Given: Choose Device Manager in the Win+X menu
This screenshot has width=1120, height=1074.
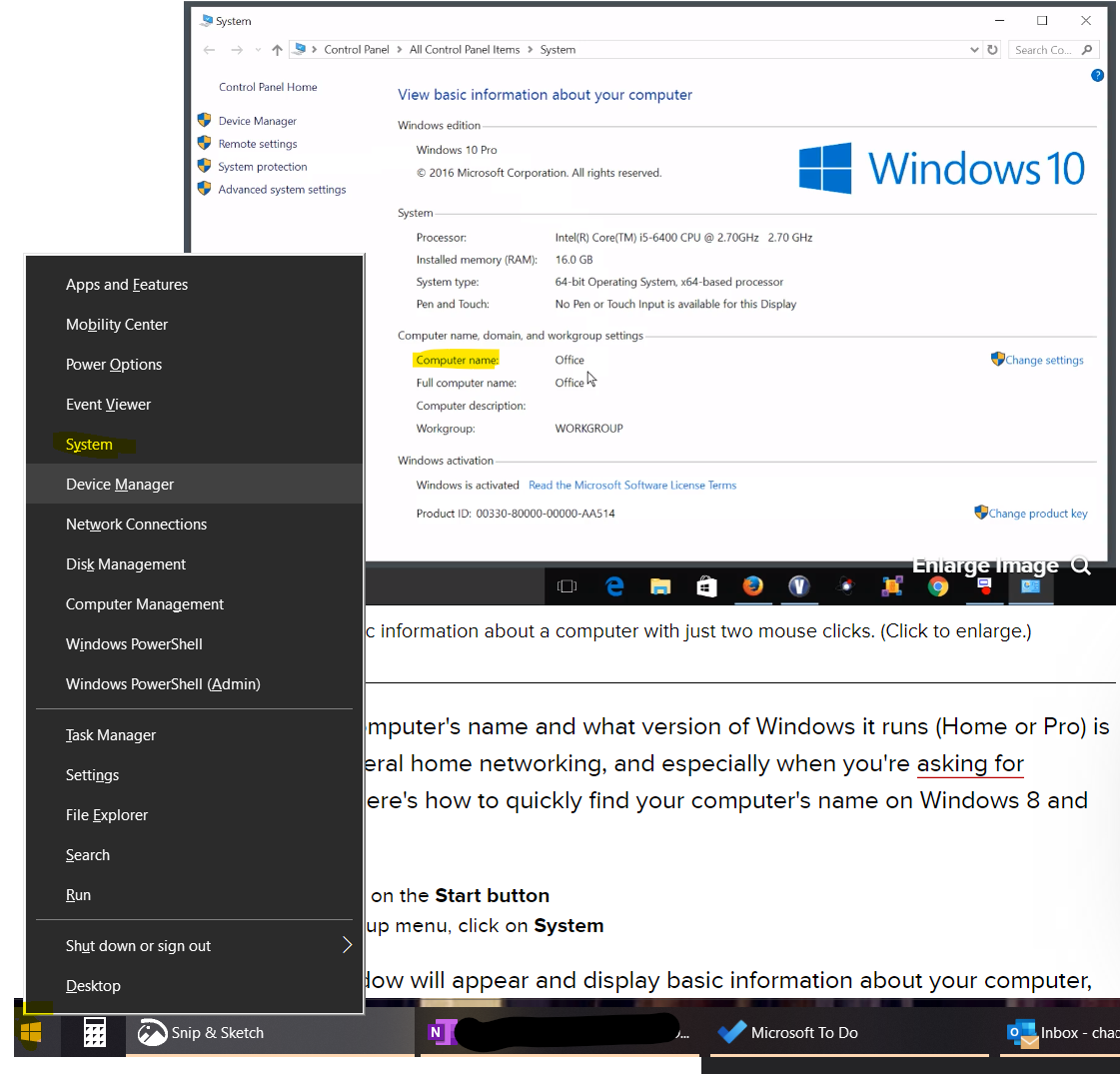Looking at the screenshot, I should click(x=195, y=485).
